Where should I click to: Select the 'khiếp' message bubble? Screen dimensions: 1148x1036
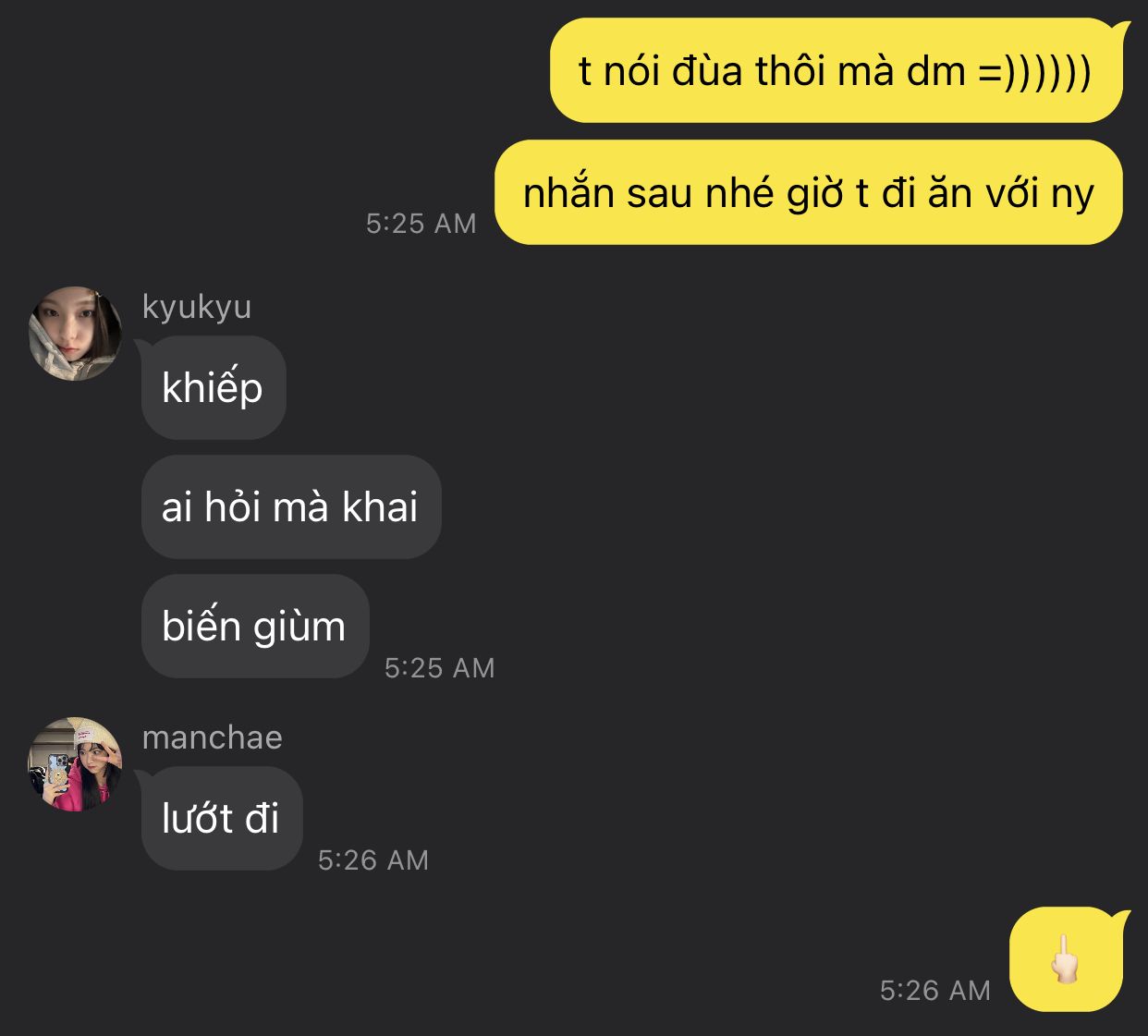[x=214, y=387]
